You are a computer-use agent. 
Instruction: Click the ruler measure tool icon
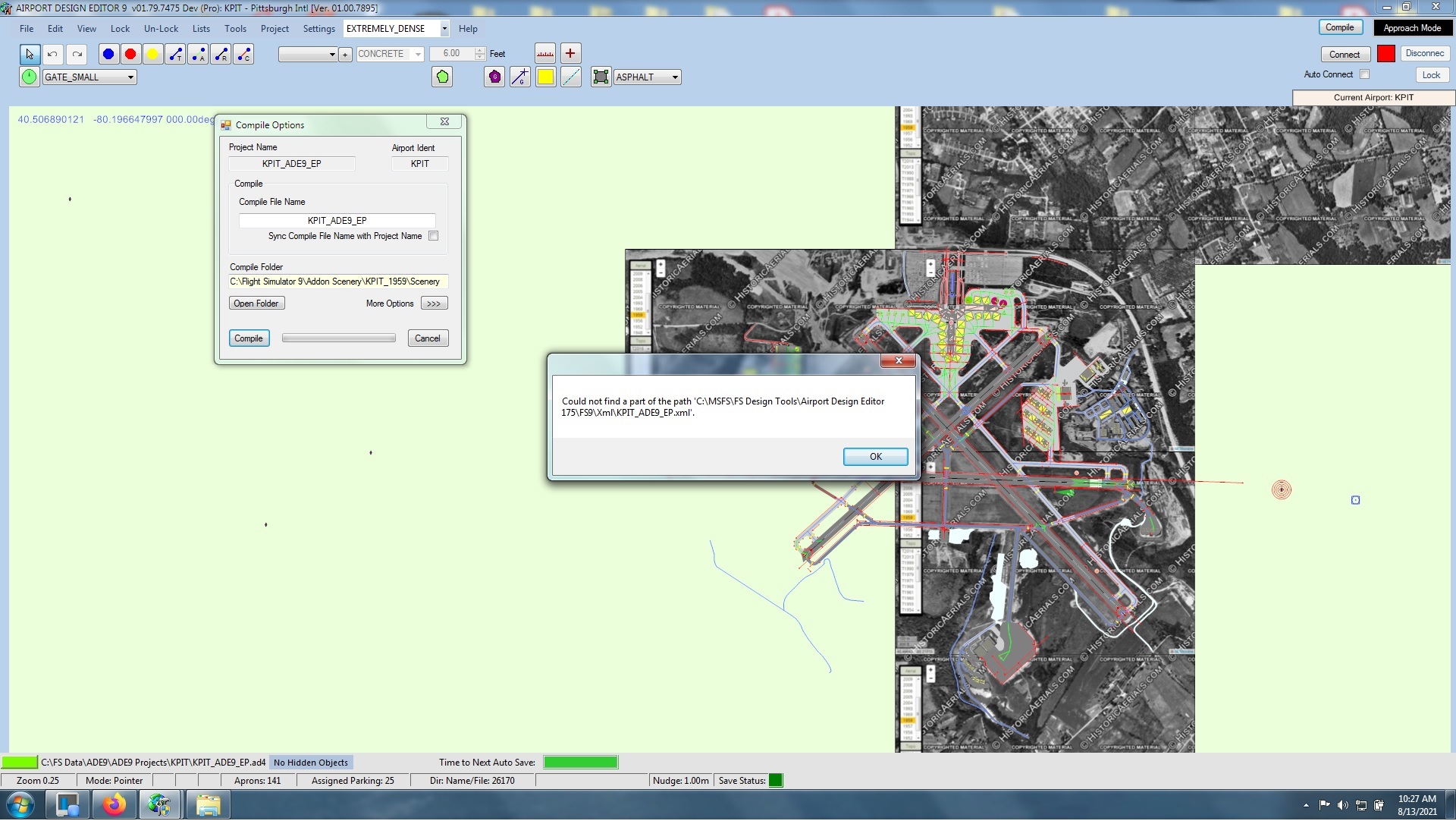[545, 53]
